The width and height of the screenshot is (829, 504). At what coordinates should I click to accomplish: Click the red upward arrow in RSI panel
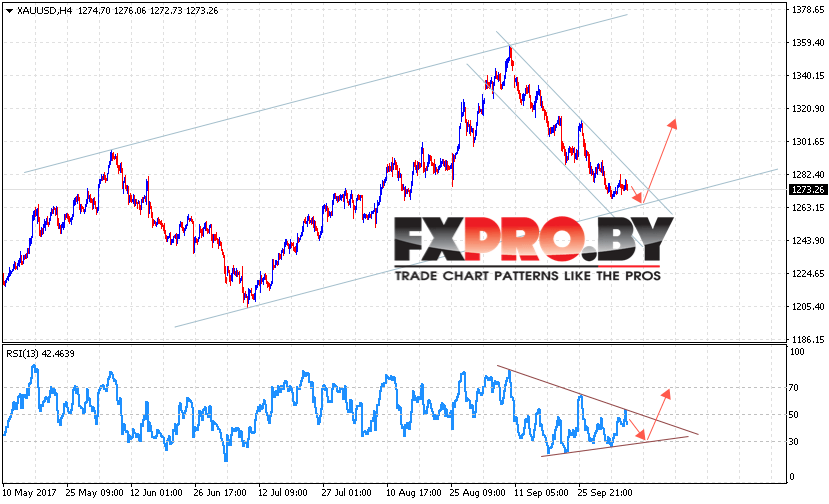pyautogui.click(x=659, y=415)
